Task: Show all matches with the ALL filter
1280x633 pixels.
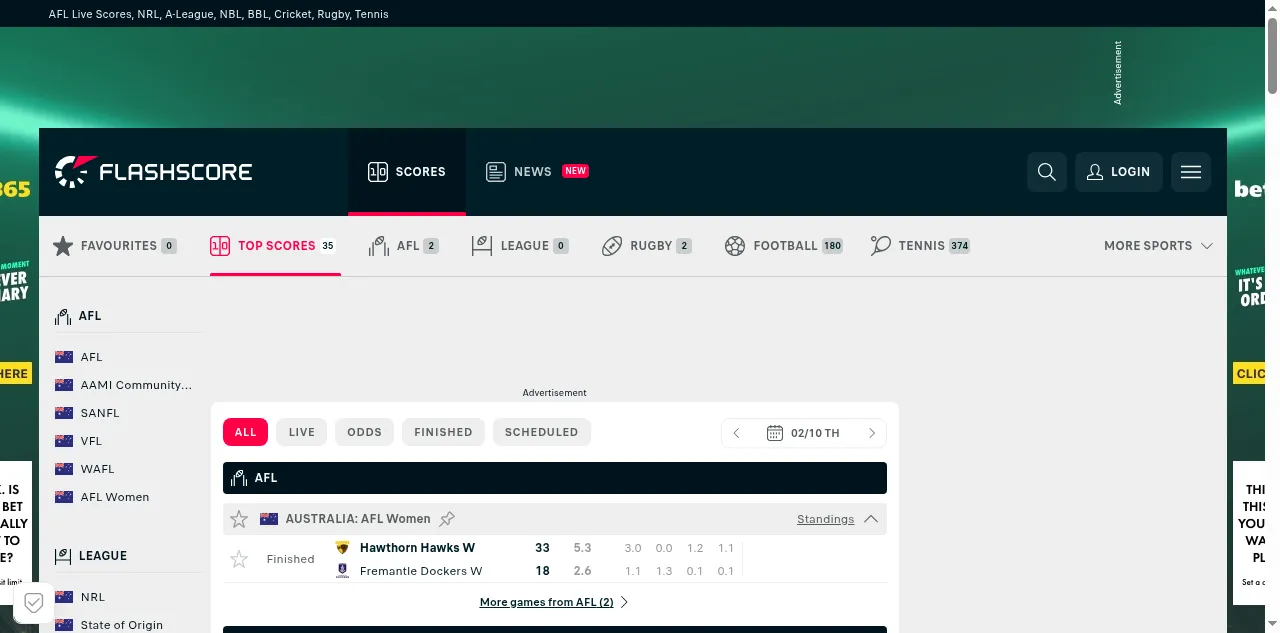Action: [246, 432]
